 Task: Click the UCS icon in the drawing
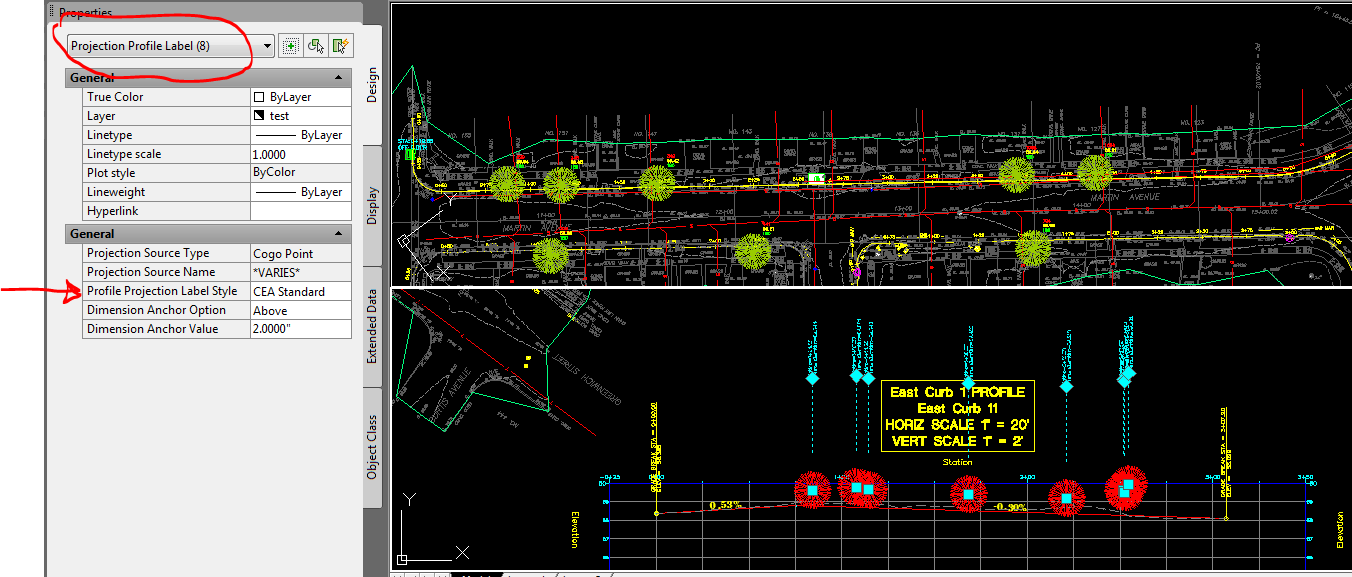tap(432, 528)
